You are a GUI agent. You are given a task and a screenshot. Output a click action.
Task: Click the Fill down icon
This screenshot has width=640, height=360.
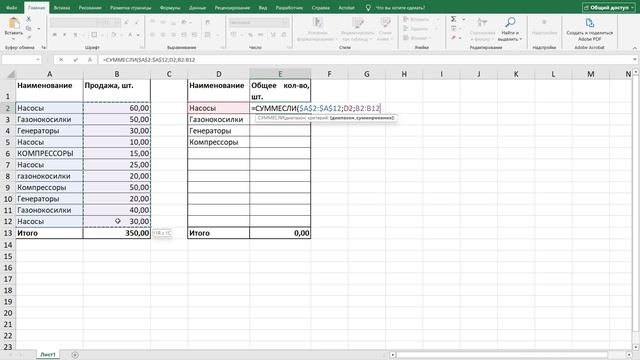(453, 29)
